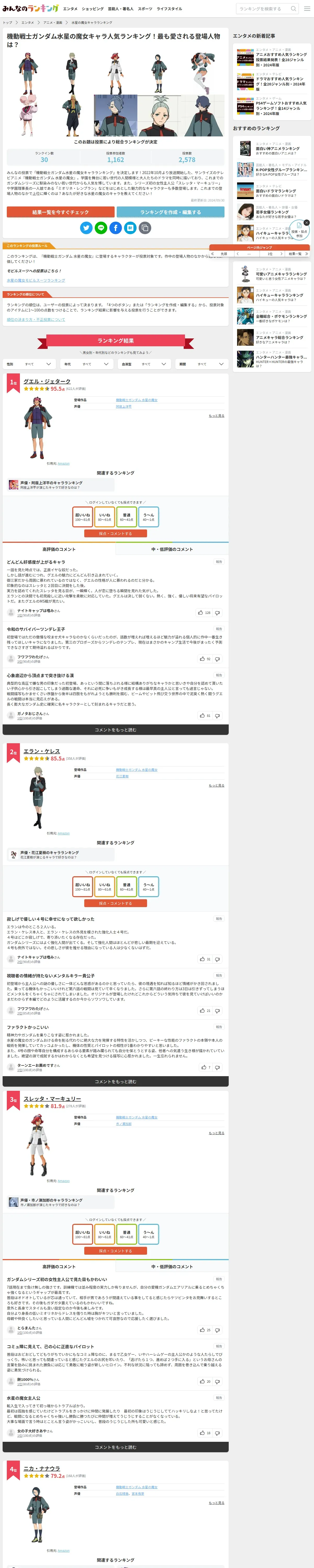Open 阿座上洋平 voice actor link
The width and height of the screenshot is (314, 1568).
pyautogui.click(x=124, y=406)
